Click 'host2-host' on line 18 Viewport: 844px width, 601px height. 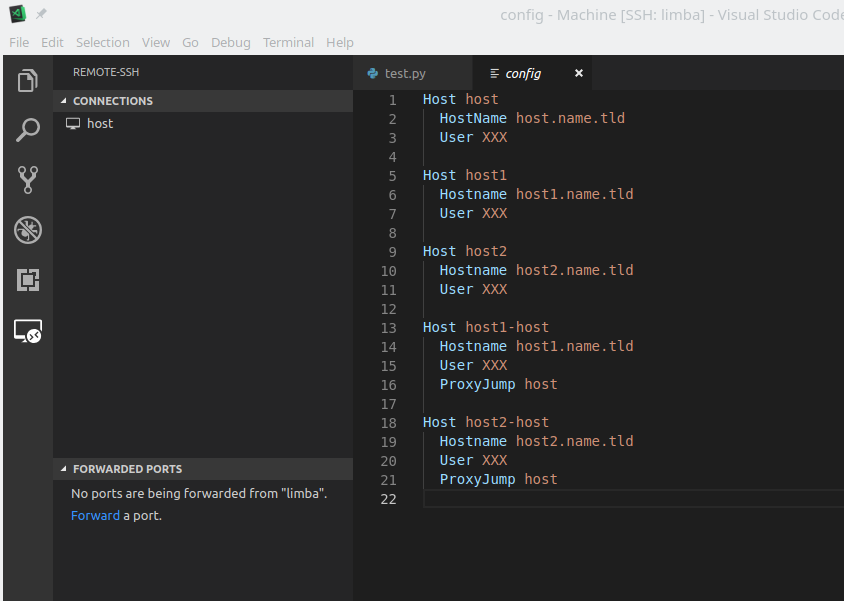507,422
